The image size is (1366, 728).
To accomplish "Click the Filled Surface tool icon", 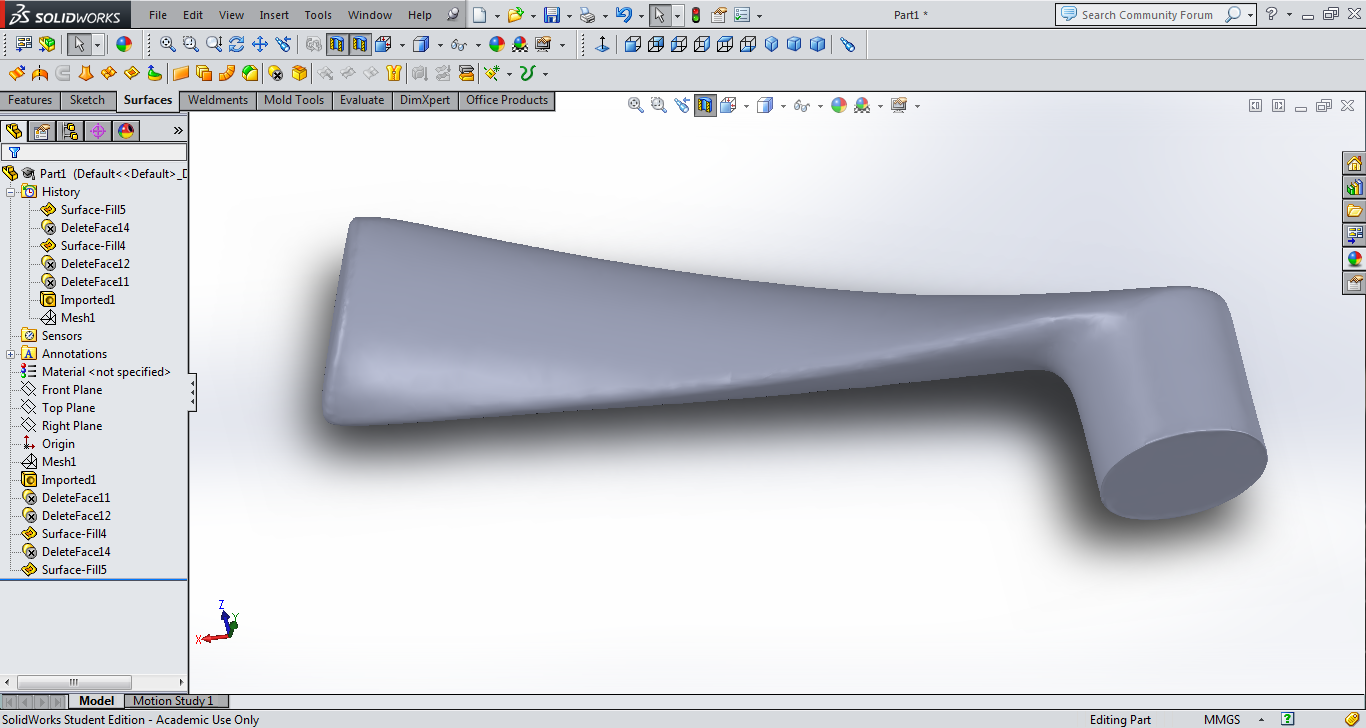I will click(x=131, y=73).
